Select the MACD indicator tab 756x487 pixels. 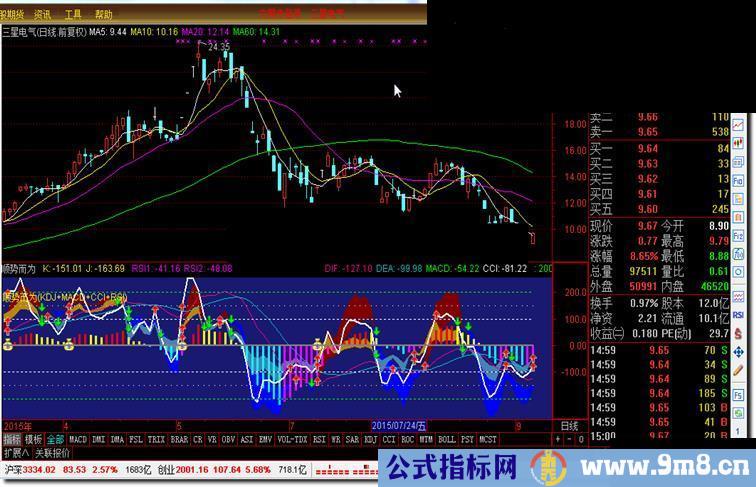[77, 439]
